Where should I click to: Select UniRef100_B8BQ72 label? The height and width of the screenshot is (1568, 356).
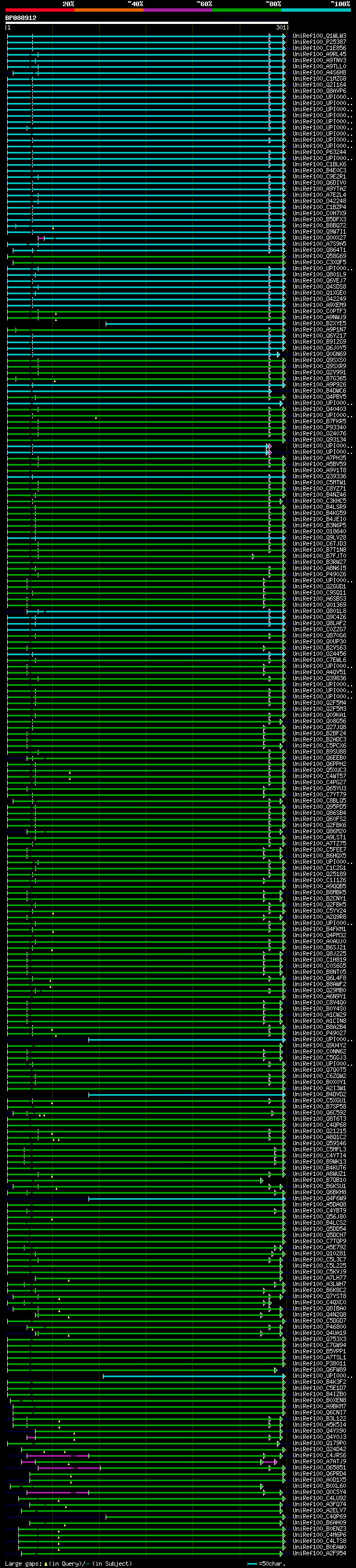click(319, 225)
